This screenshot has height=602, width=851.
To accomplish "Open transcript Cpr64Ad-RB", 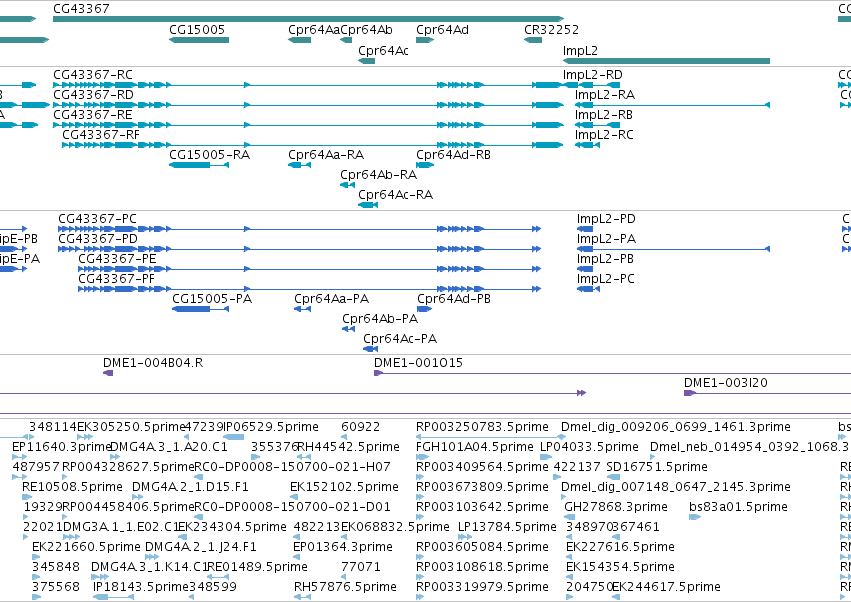I will [425, 164].
